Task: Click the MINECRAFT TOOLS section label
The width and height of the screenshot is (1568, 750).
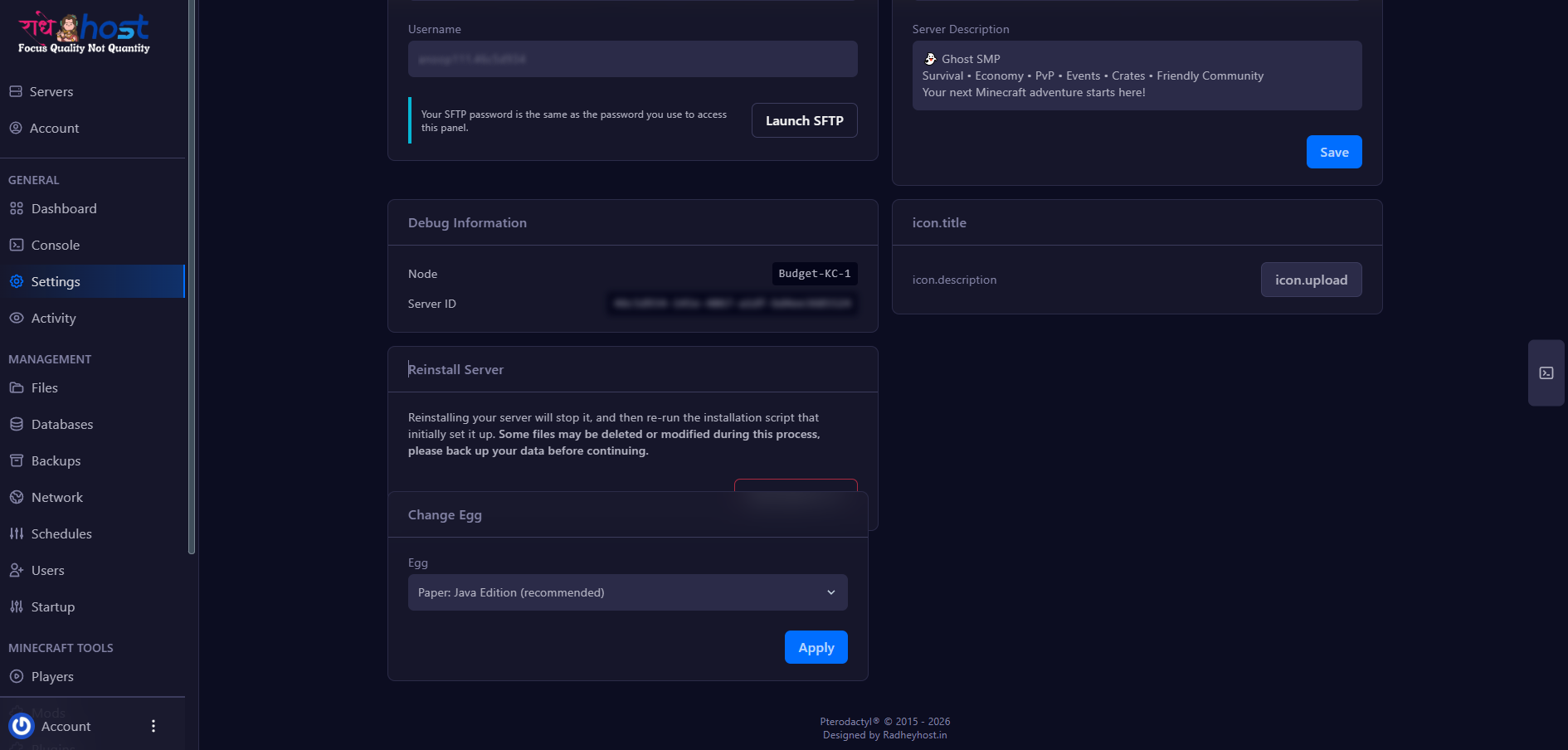Action: tap(61, 648)
